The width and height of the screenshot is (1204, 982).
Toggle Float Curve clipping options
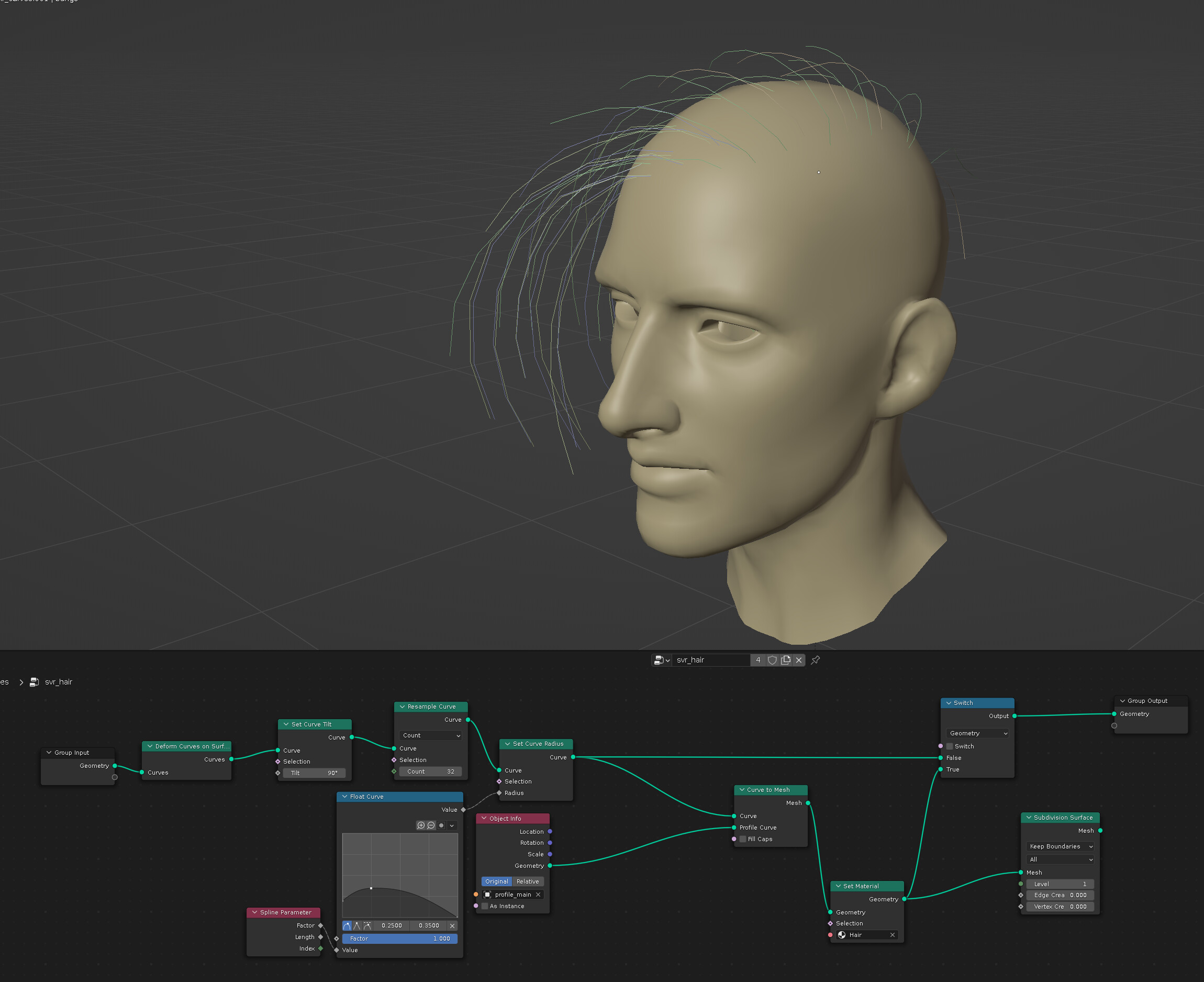(441, 826)
